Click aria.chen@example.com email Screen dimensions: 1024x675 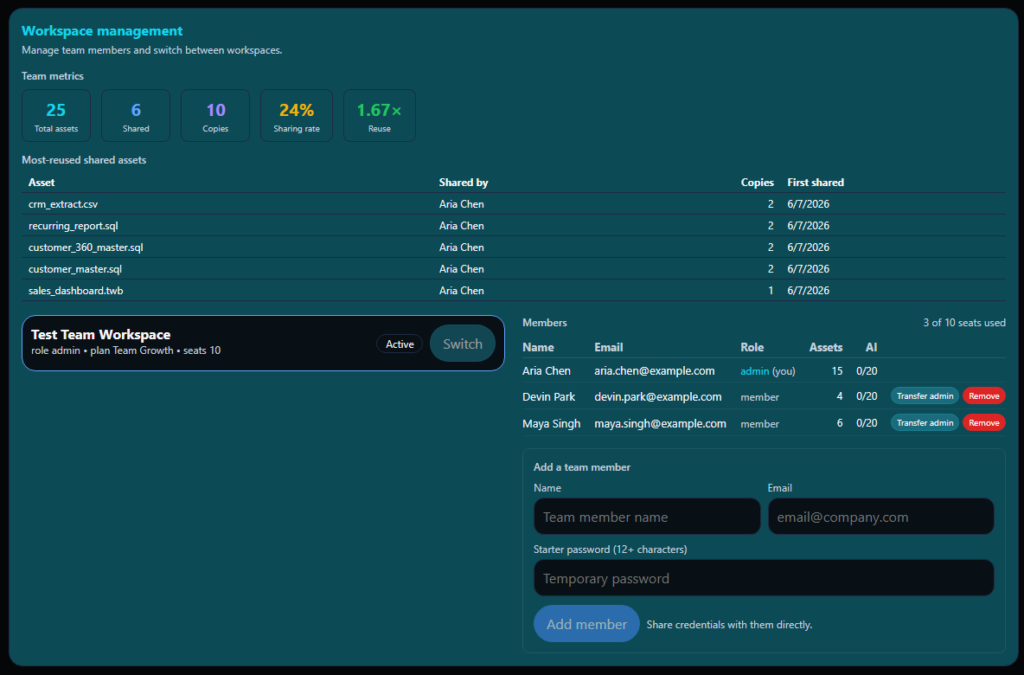coord(654,371)
